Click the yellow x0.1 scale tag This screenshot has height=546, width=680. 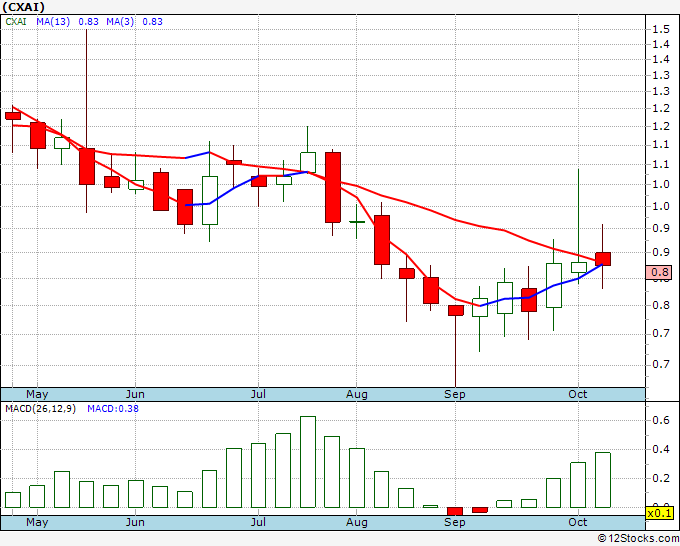[659, 513]
